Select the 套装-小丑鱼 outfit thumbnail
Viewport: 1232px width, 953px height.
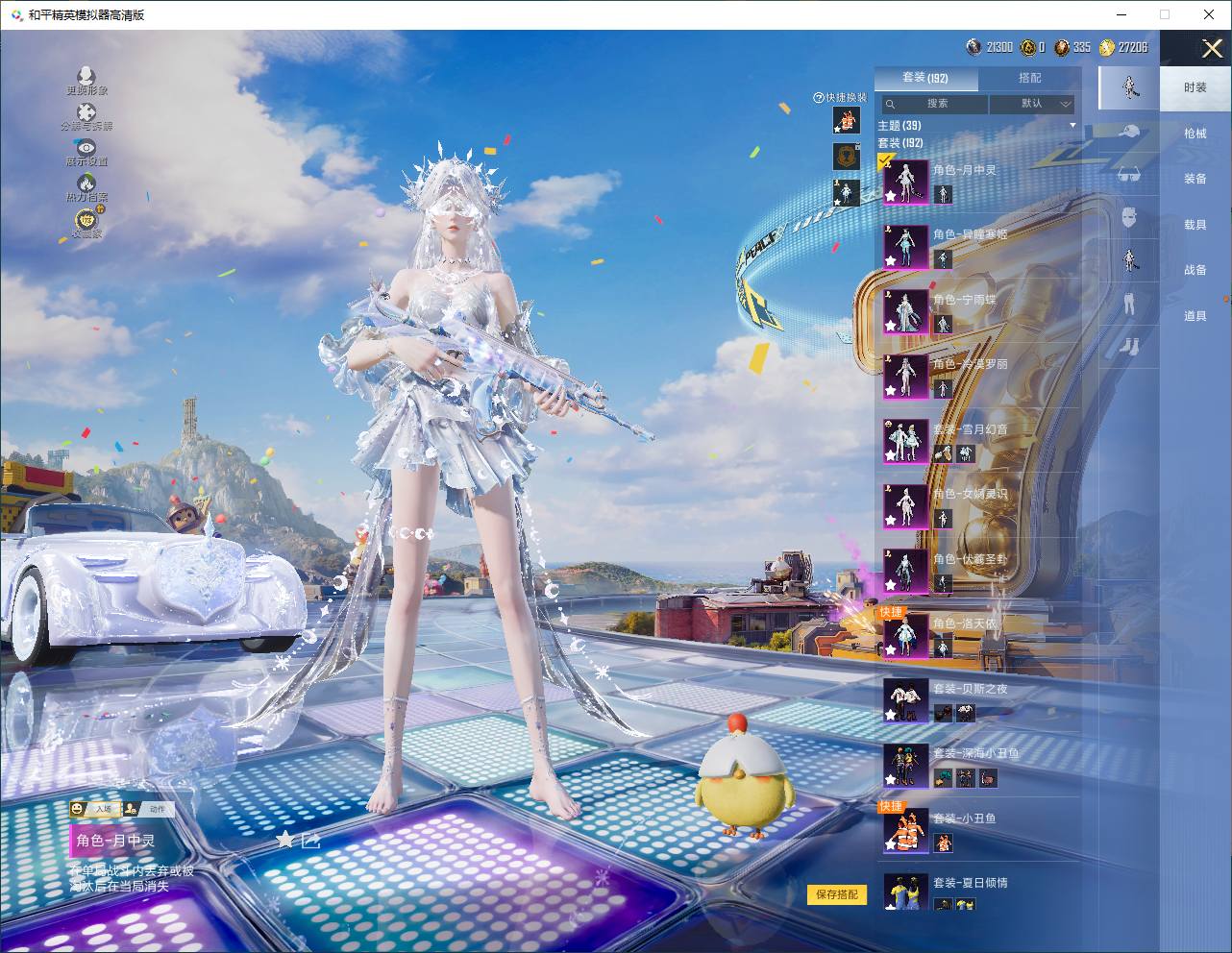(905, 831)
